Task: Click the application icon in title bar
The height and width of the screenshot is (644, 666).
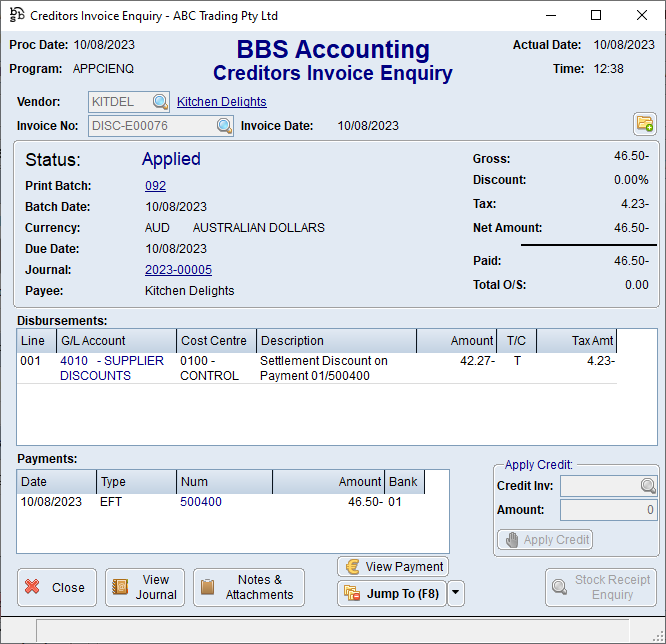Action: point(16,16)
